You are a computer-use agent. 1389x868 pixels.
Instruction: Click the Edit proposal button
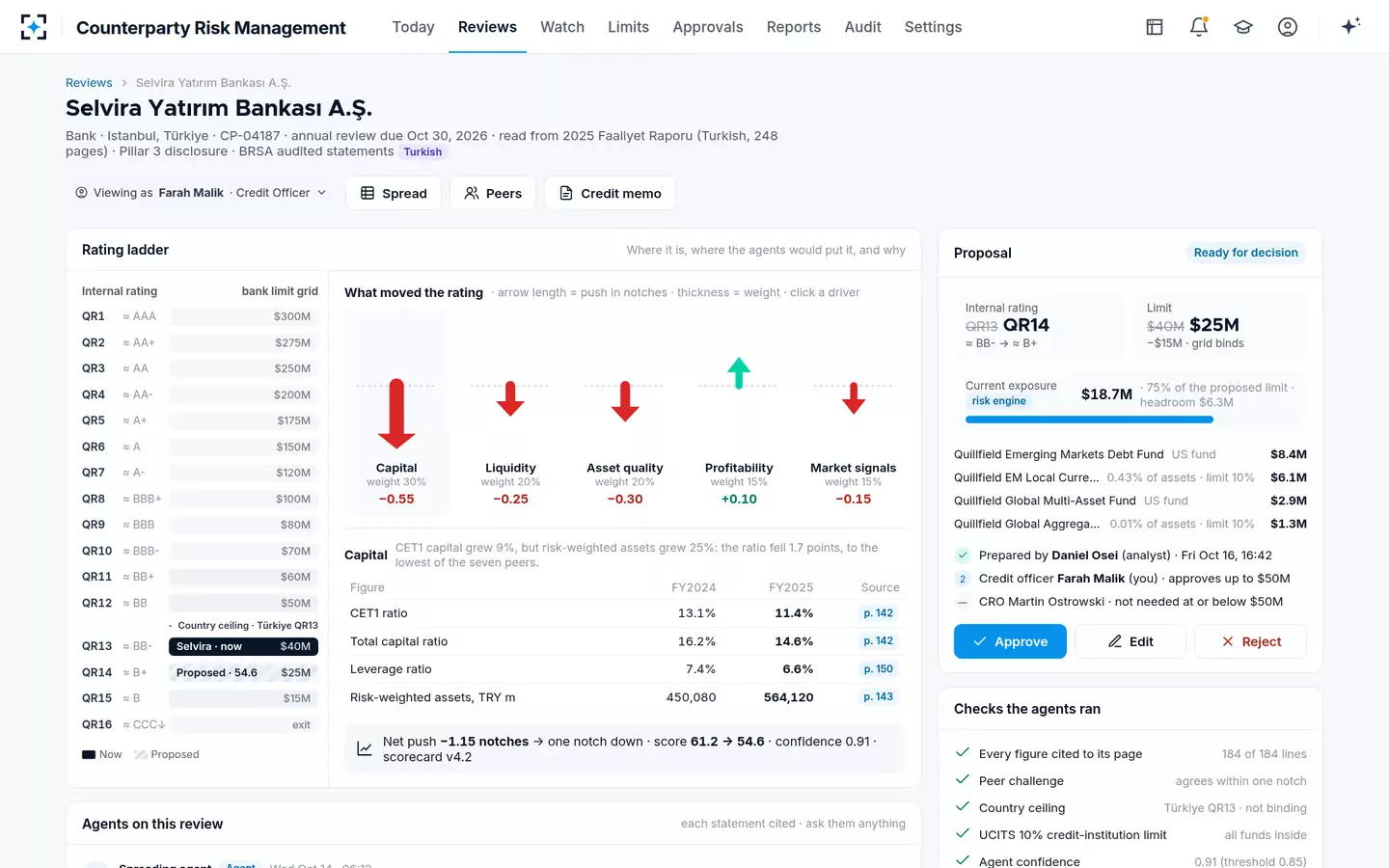(x=1130, y=641)
